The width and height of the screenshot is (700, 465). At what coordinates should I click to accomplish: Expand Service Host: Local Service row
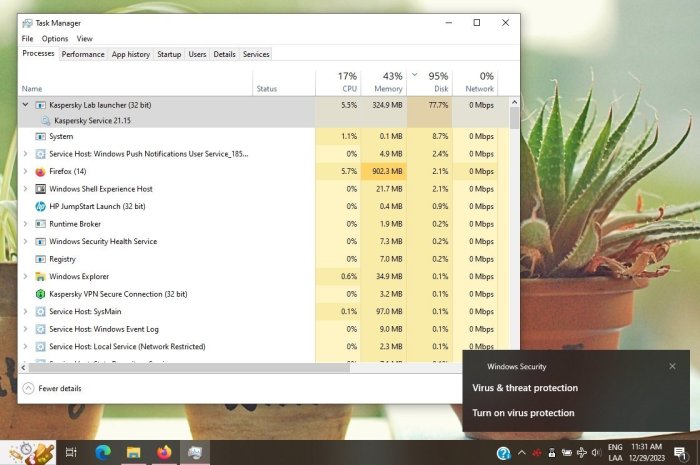(x=25, y=347)
